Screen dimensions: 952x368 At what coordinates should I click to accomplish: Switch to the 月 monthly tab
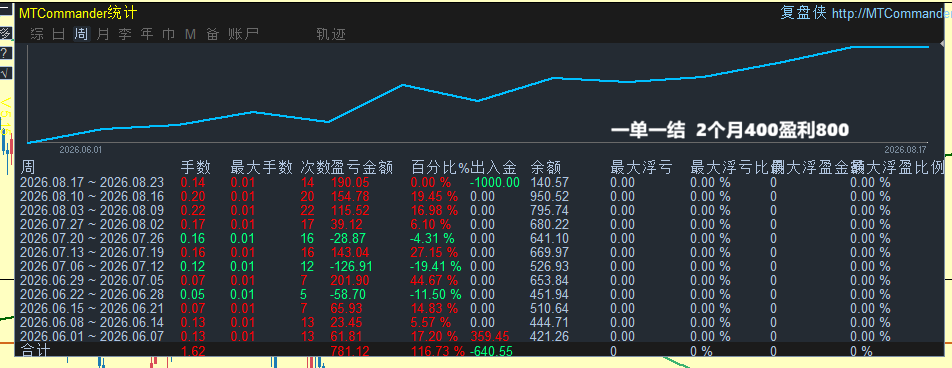tap(103, 35)
